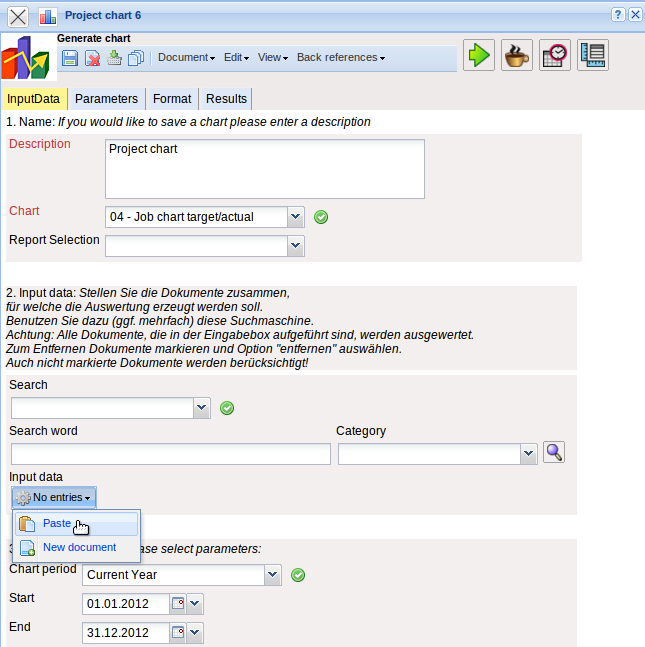The width and height of the screenshot is (645, 647).
Task: Open the Back references menu
Action: click(340, 58)
